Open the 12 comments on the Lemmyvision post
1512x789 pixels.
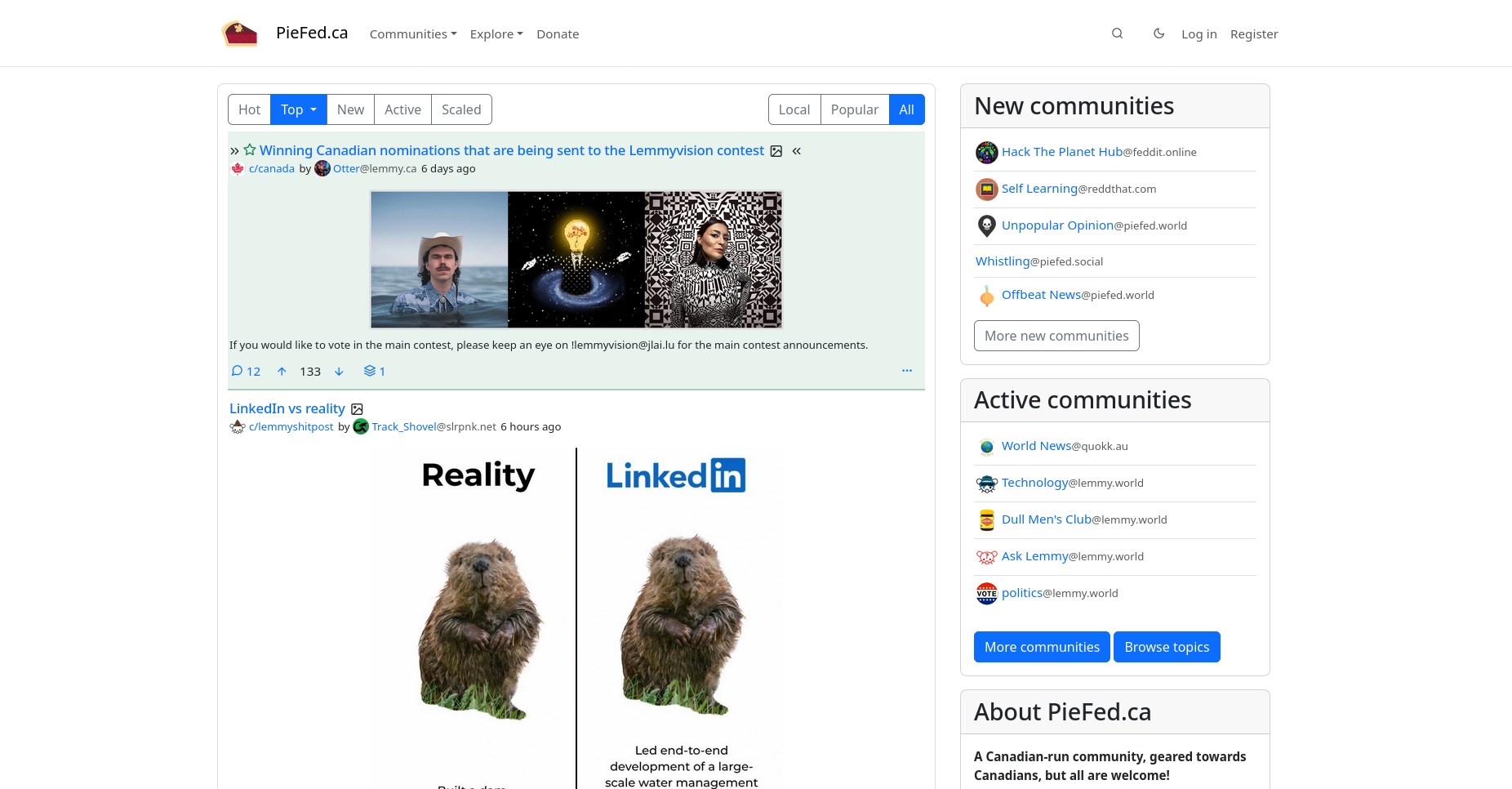click(246, 371)
